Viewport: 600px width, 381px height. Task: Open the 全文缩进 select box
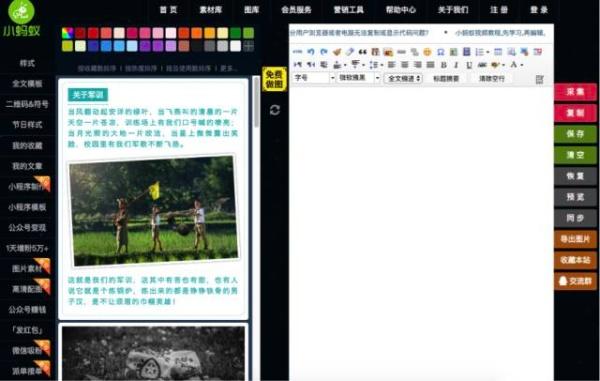pos(404,78)
